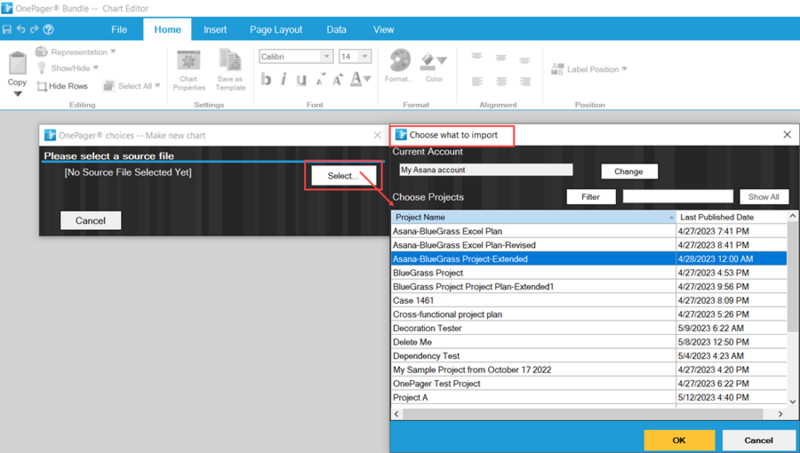This screenshot has width=800, height=453.
Task: Open the Show/Hide dropdown
Action: pos(68,68)
